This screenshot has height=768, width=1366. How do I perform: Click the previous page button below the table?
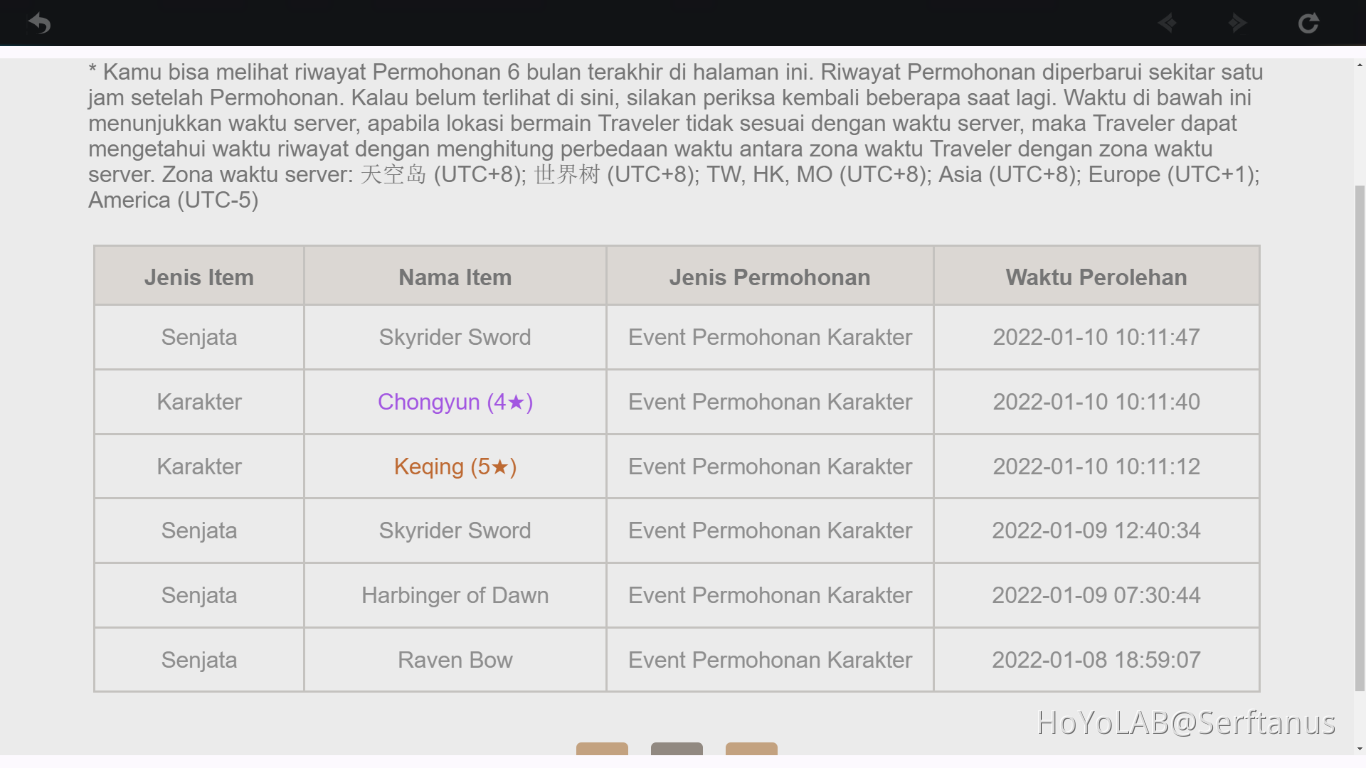click(601, 755)
